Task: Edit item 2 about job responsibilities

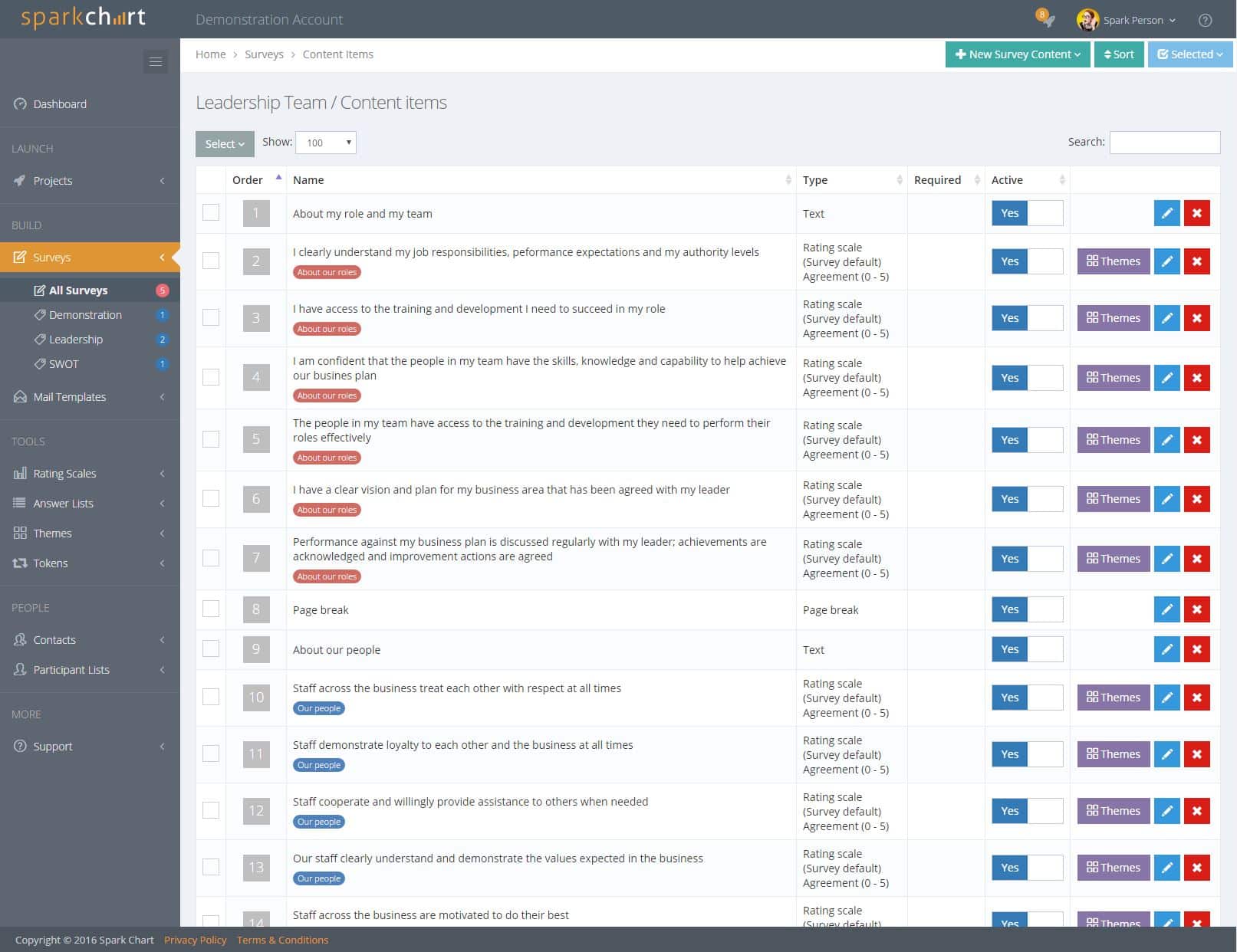Action: click(1166, 261)
